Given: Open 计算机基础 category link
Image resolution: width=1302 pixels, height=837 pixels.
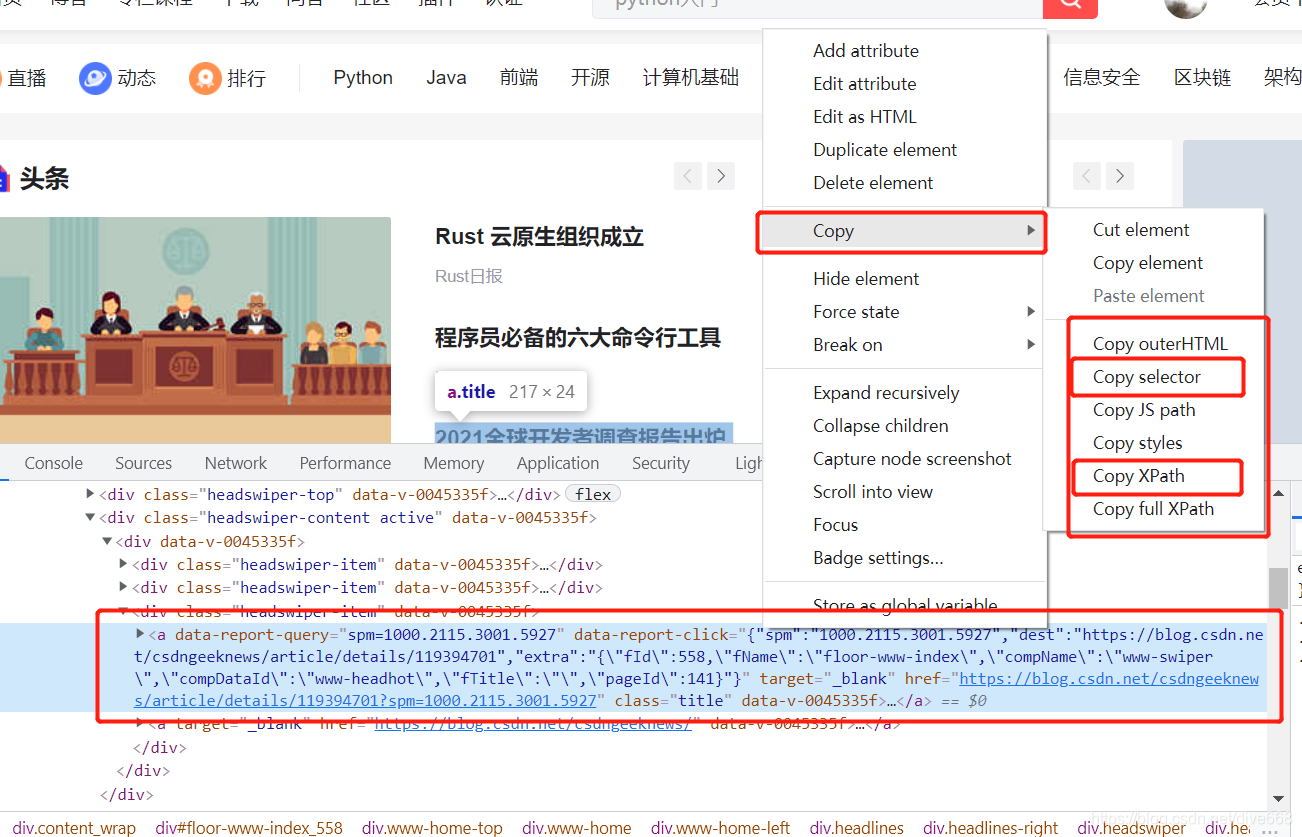Looking at the screenshot, I should tap(691, 78).
